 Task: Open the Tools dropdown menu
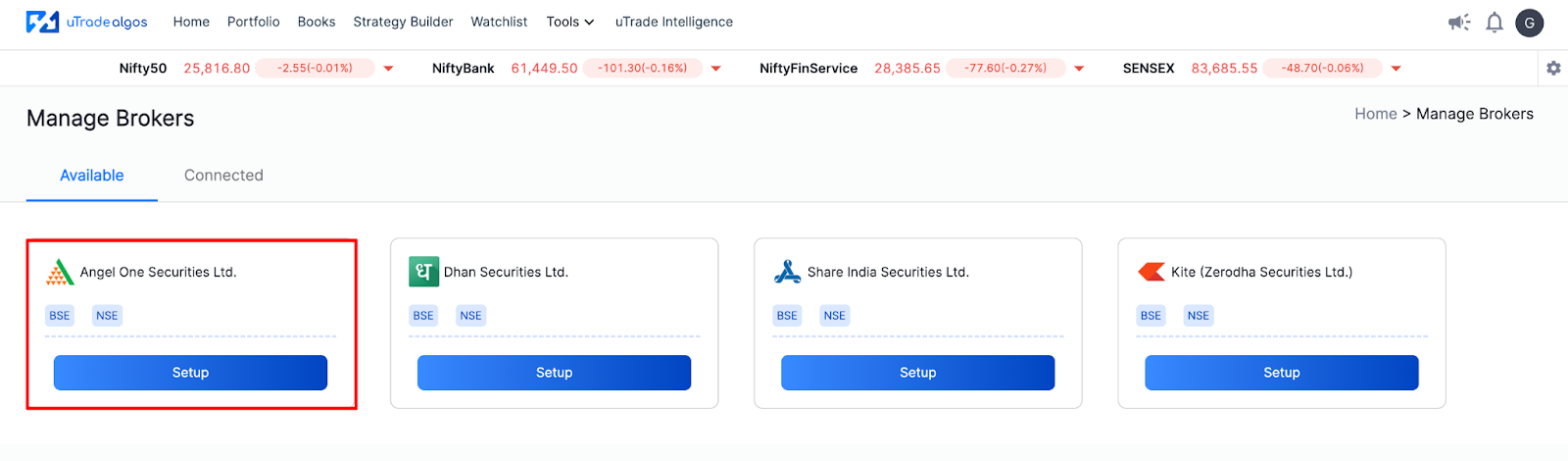[x=570, y=22]
